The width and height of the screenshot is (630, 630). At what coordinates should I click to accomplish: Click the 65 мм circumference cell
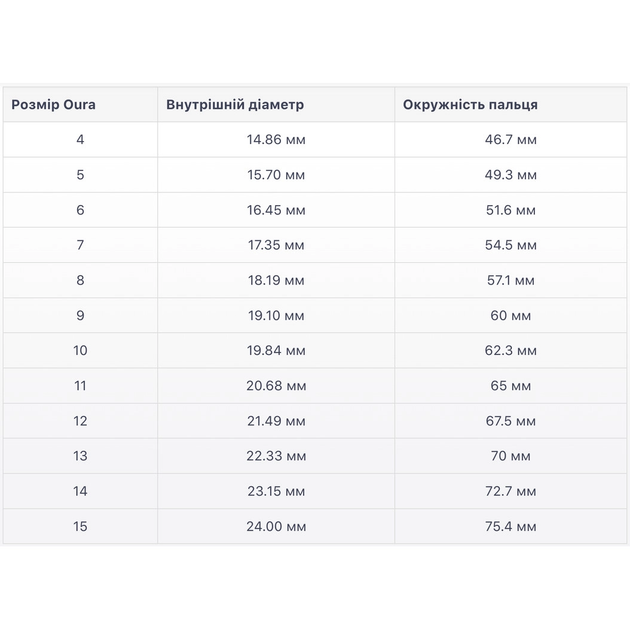click(511, 386)
